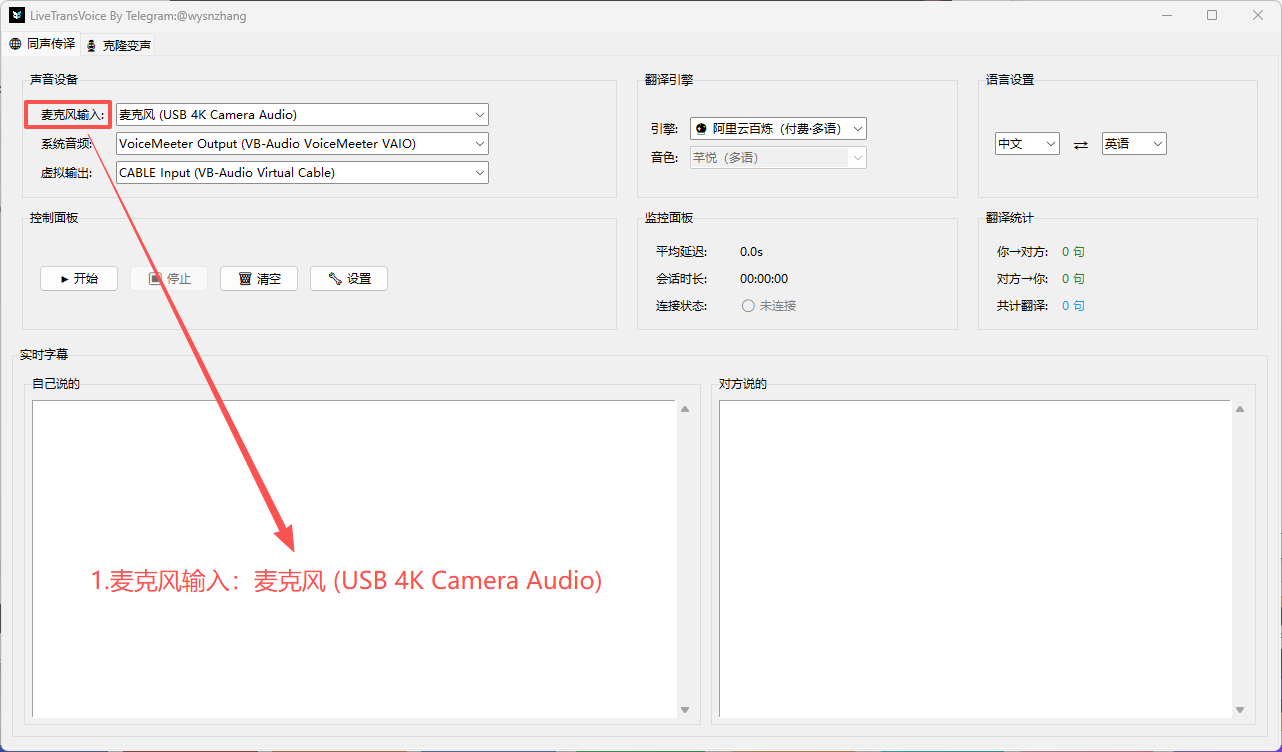Open the 麦克风 (USB 4K Camera Audio) dropdown

point(302,115)
